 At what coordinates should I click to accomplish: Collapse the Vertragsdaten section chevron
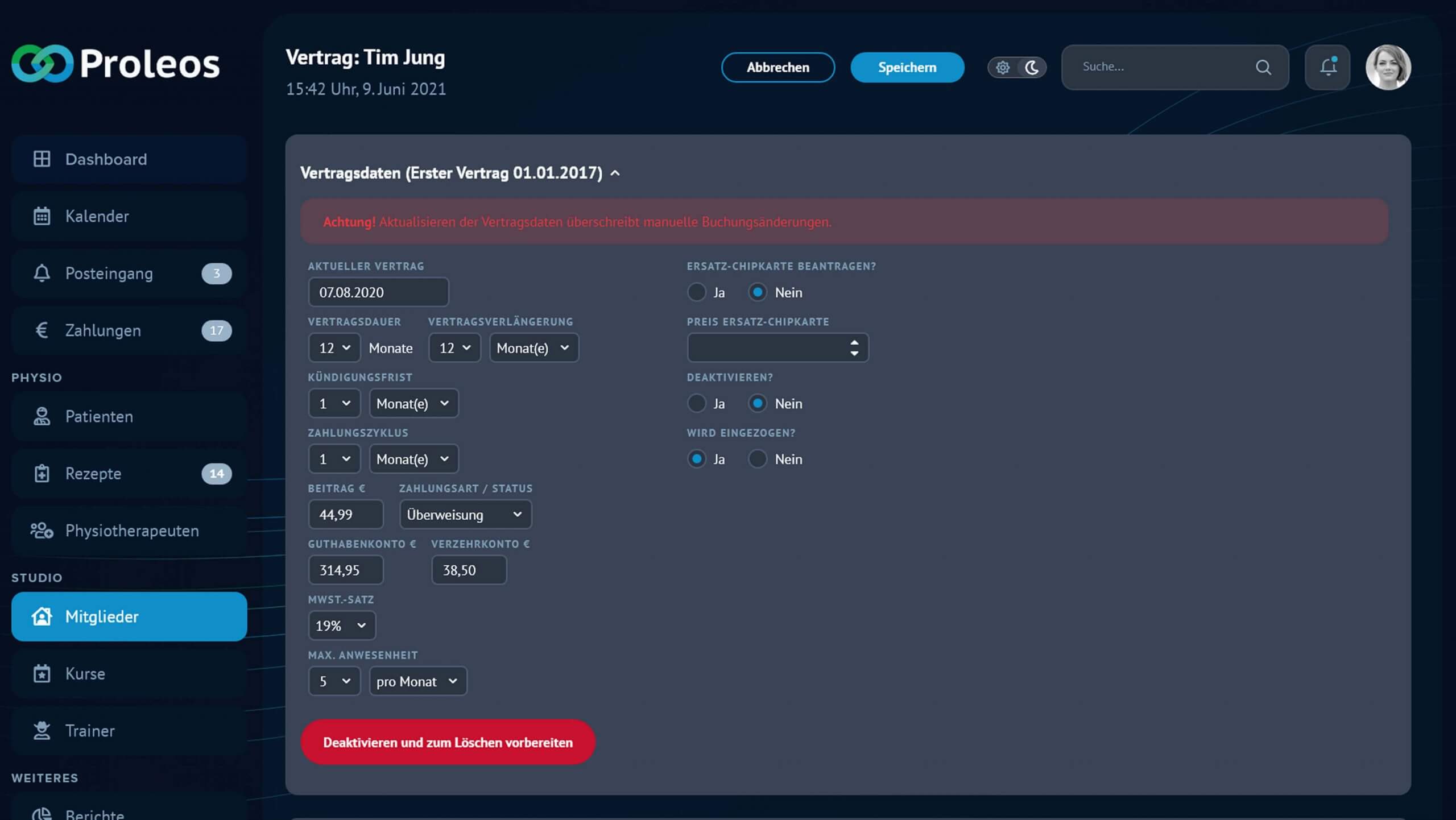click(615, 173)
